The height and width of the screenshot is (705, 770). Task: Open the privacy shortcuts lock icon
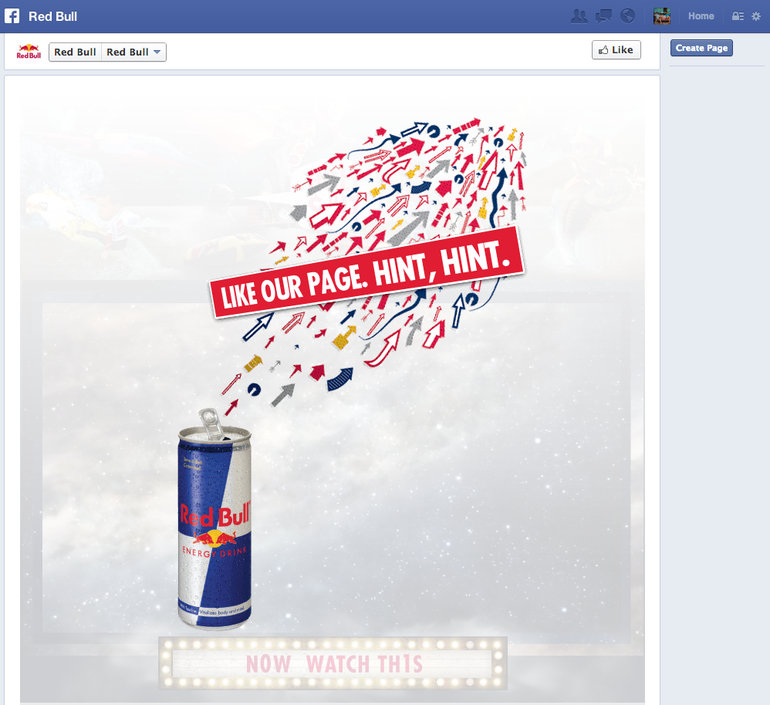point(738,16)
